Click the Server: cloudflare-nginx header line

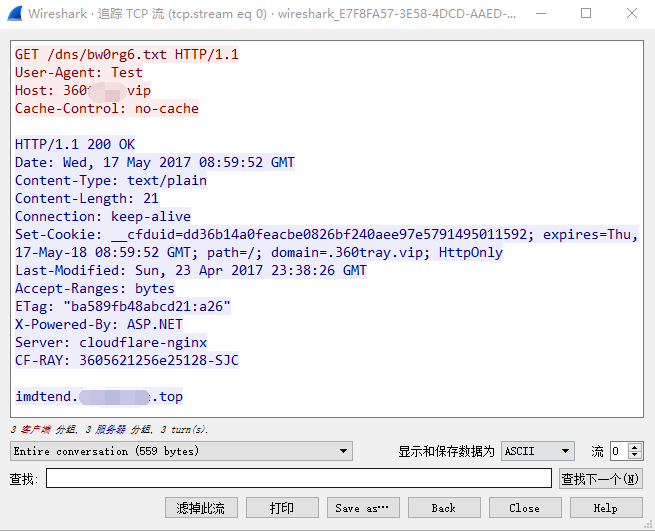pyautogui.click(x=111, y=342)
